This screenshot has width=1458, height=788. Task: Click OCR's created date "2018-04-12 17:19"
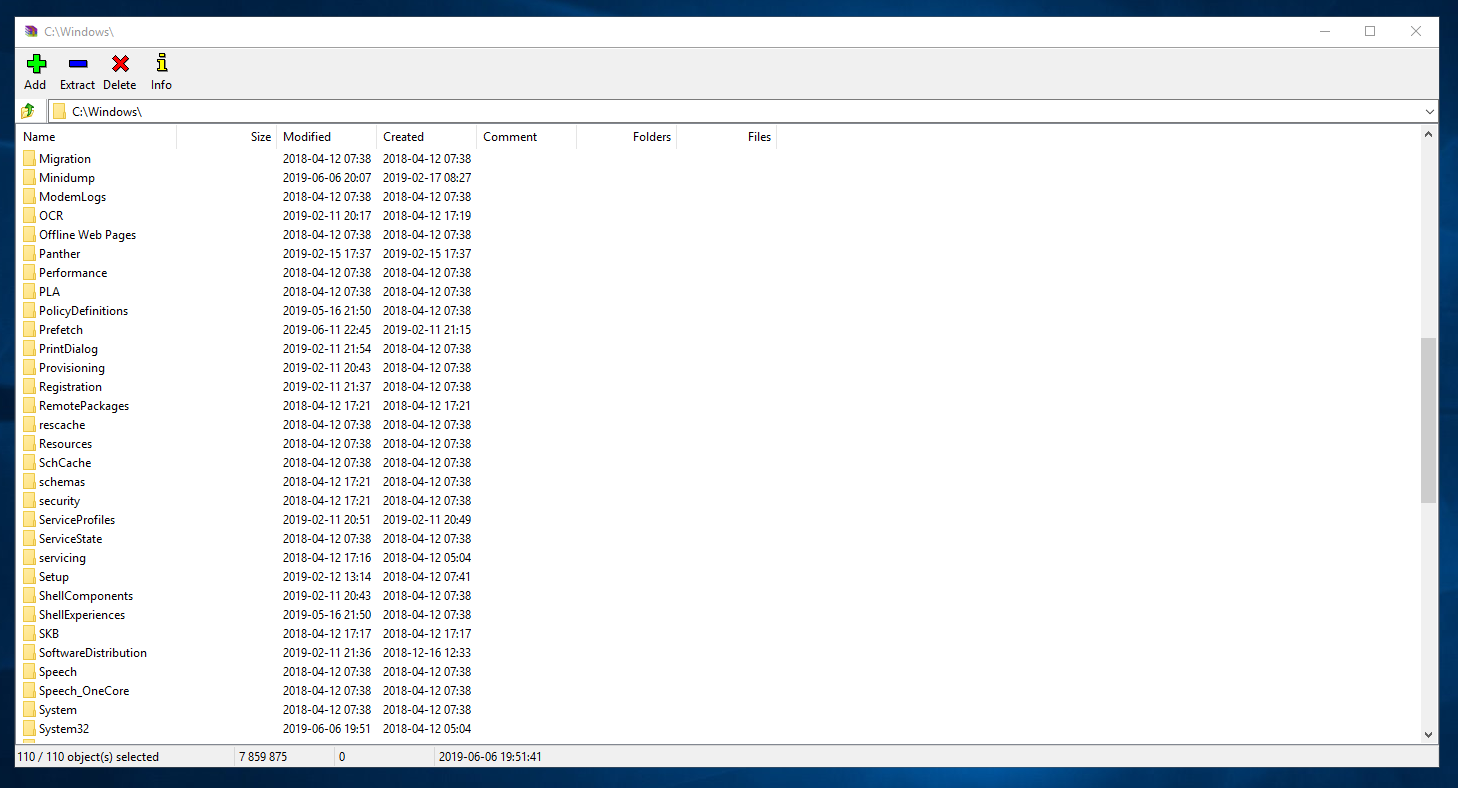(427, 215)
